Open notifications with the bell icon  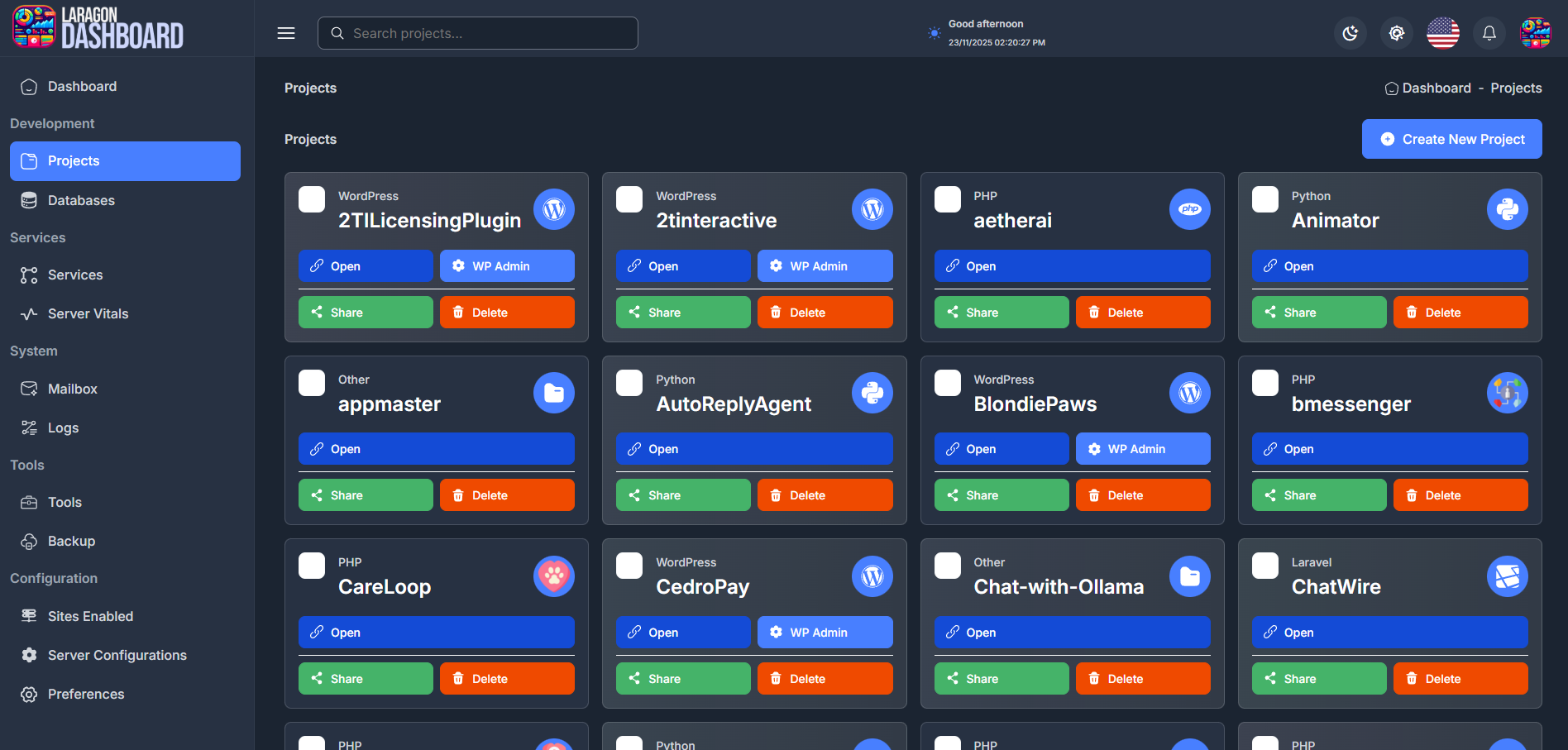coord(1489,33)
